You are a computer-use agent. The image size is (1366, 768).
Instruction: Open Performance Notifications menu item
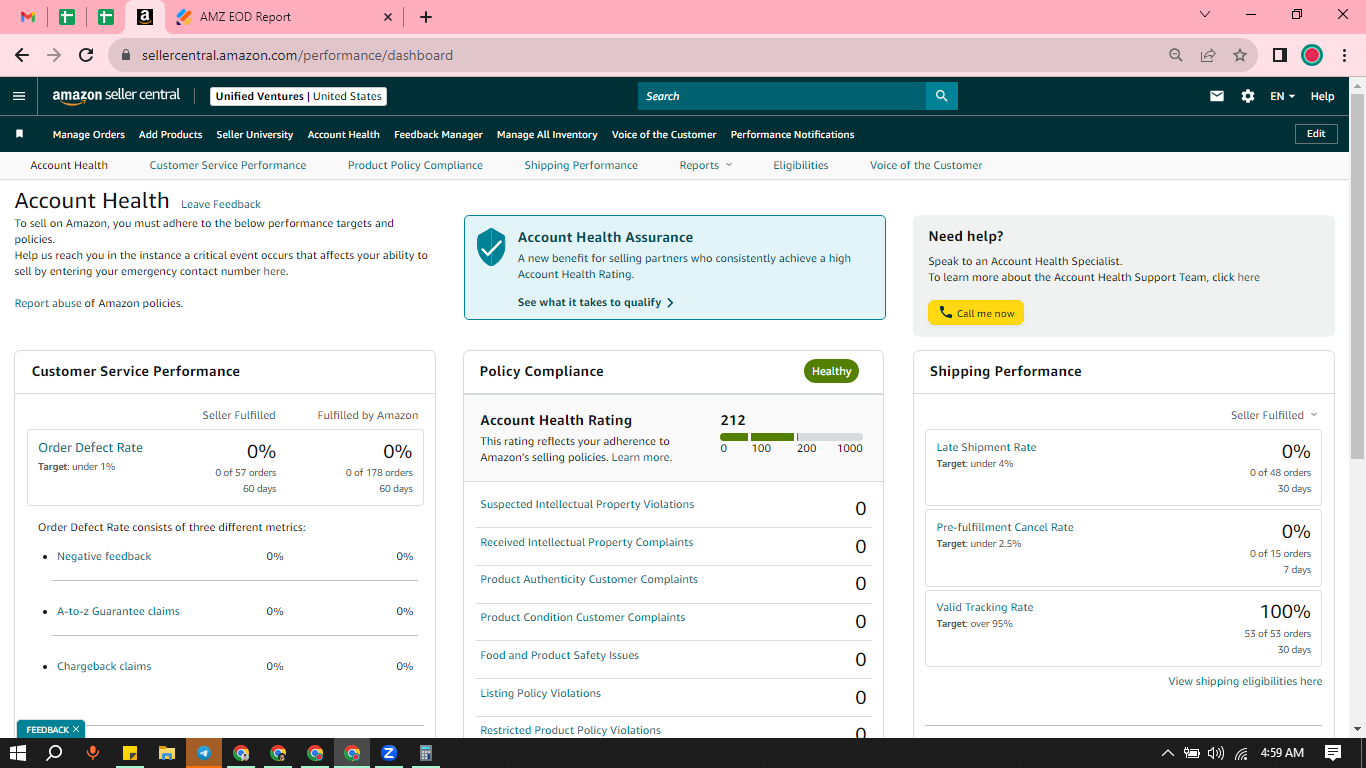point(792,134)
